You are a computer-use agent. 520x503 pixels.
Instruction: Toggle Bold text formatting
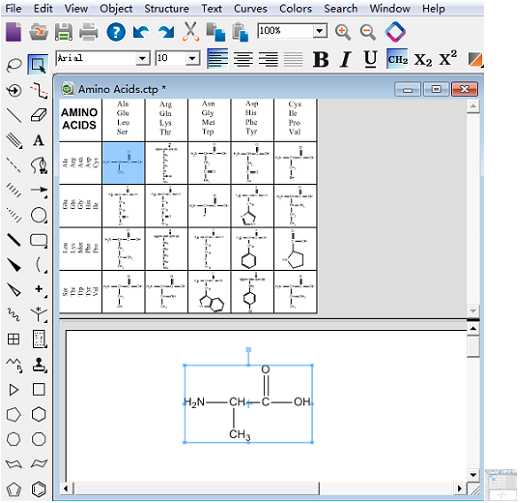321,60
